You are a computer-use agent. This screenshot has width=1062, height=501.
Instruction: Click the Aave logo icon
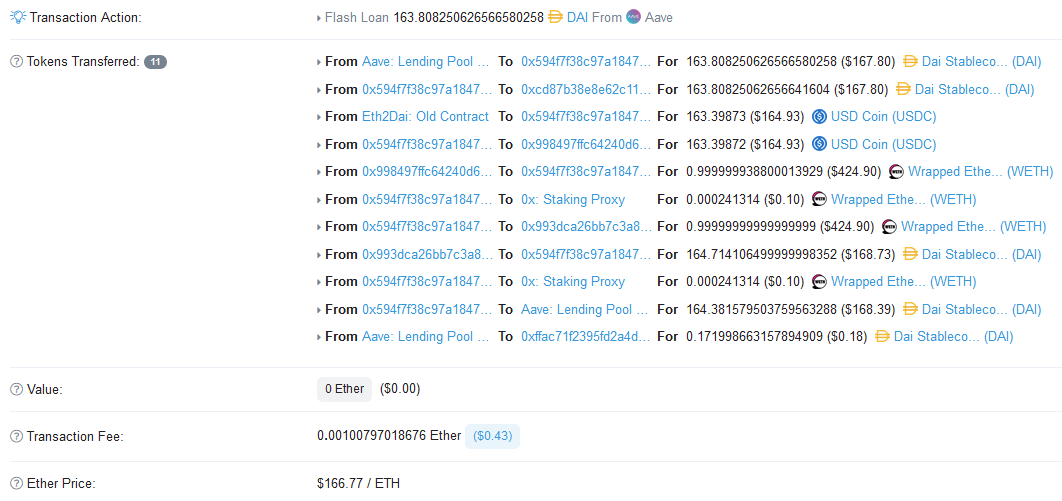point(633,17)
